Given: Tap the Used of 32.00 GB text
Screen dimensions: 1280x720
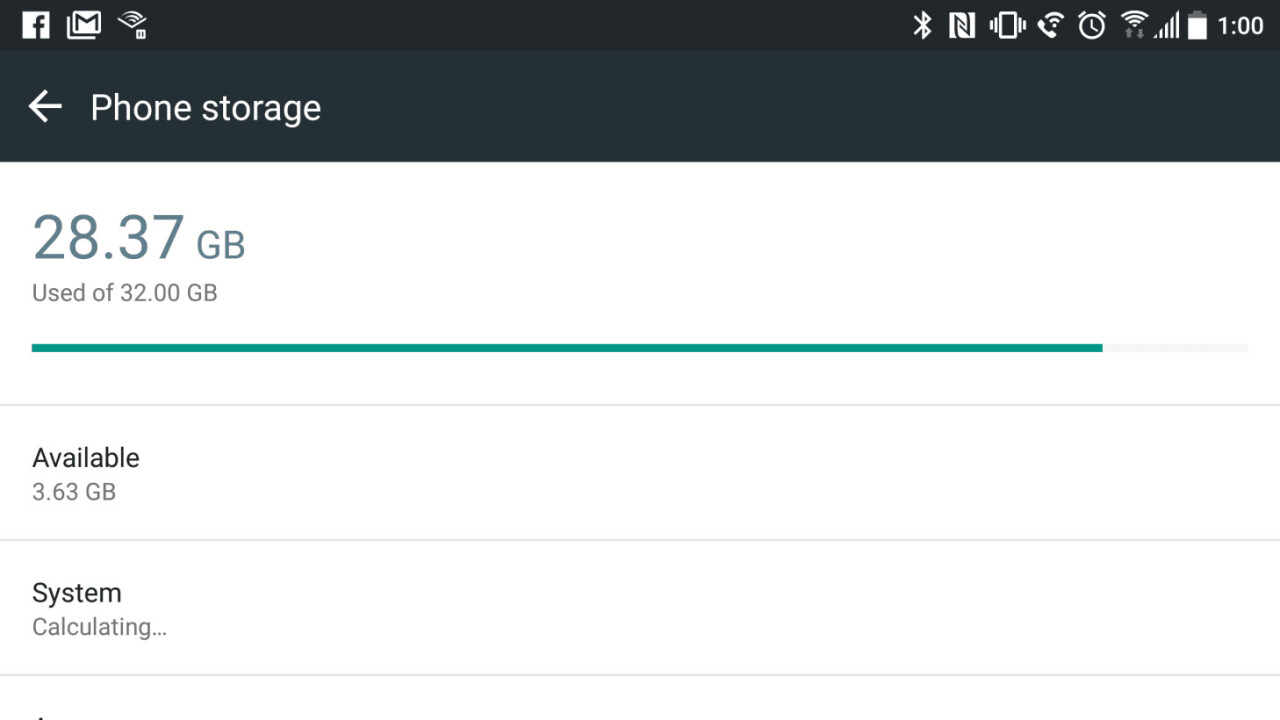Looking at the screenshot, I should click(x=125, y=293).
